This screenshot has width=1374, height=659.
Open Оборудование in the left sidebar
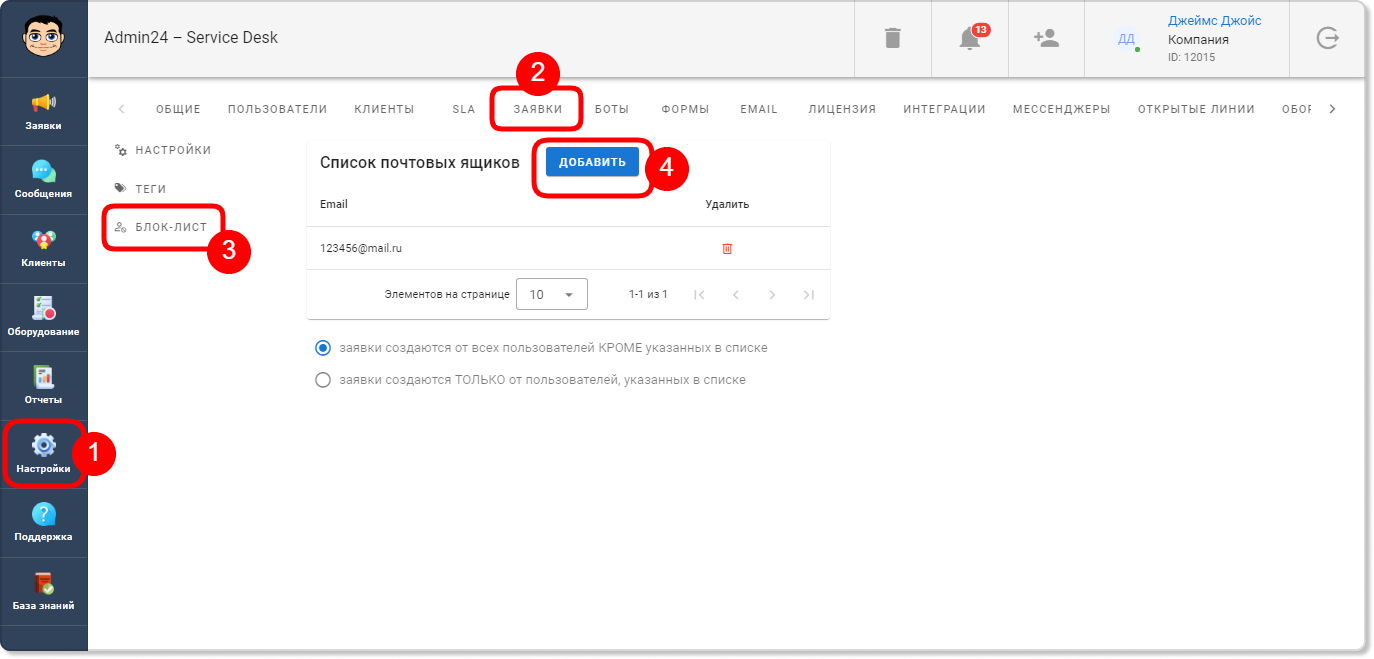[44, 318]
